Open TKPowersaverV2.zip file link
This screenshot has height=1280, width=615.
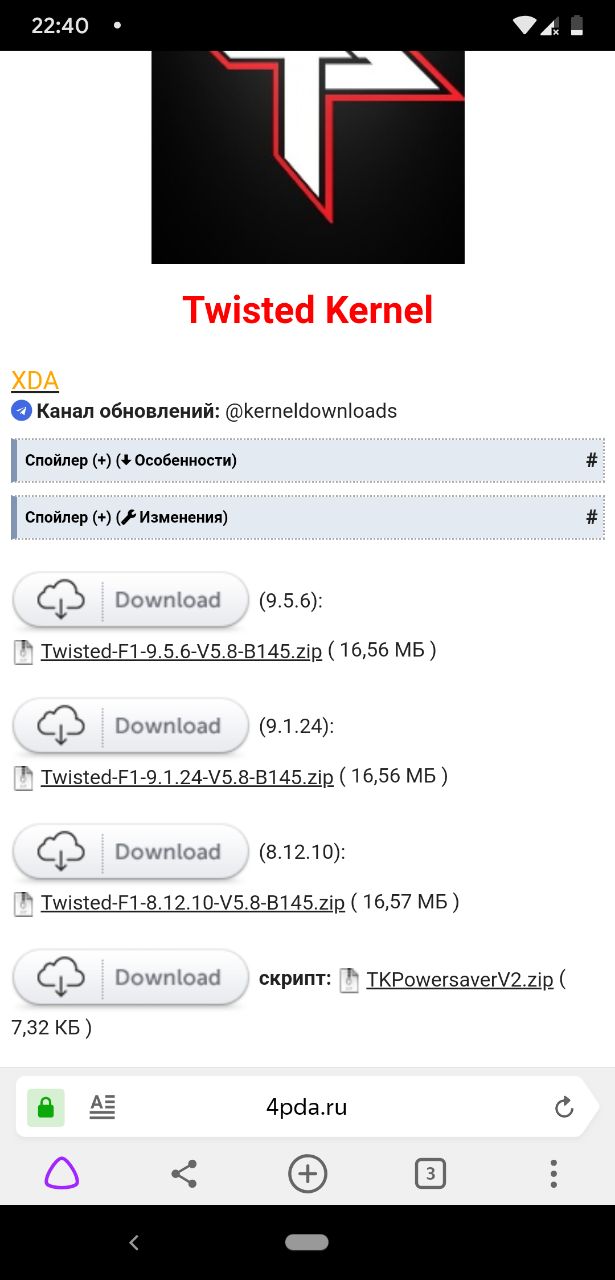(460, 980)
